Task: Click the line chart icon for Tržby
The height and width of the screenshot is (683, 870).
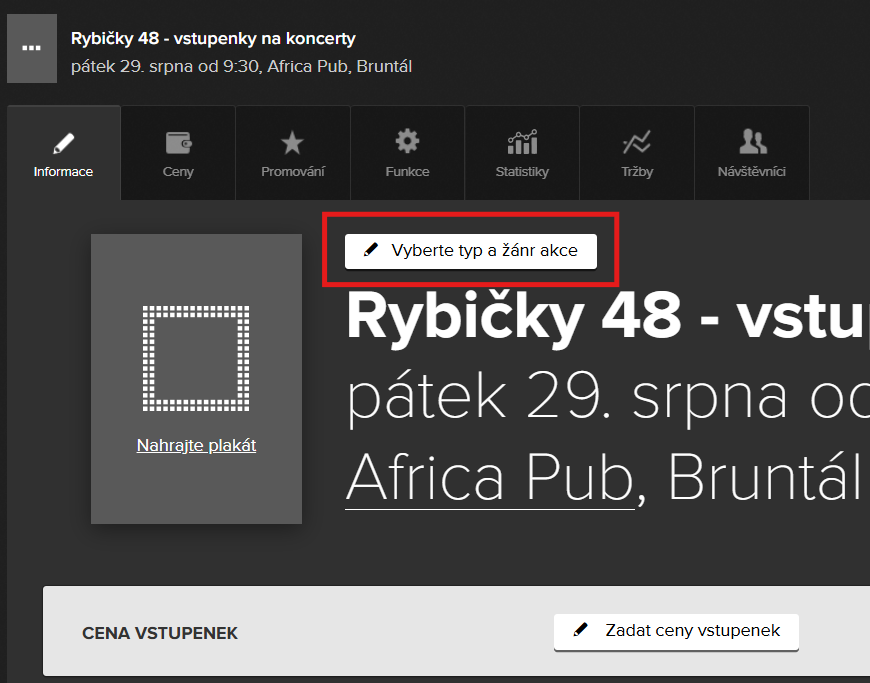Action: click(x=636, y=142)
